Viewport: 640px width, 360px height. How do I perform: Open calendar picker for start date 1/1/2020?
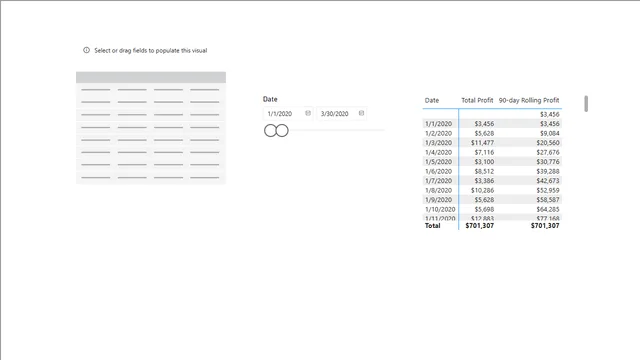308,113
